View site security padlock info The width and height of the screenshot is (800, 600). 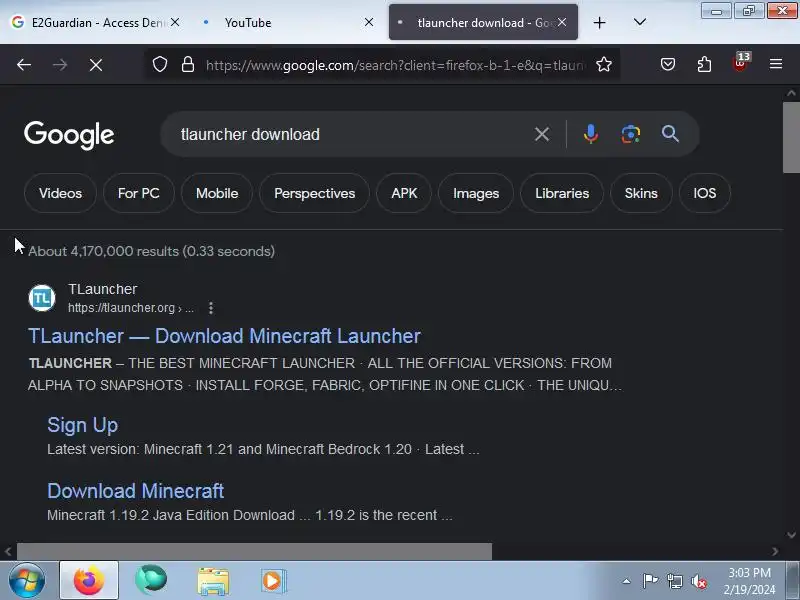pyautogui.click(x=188, y=64)
